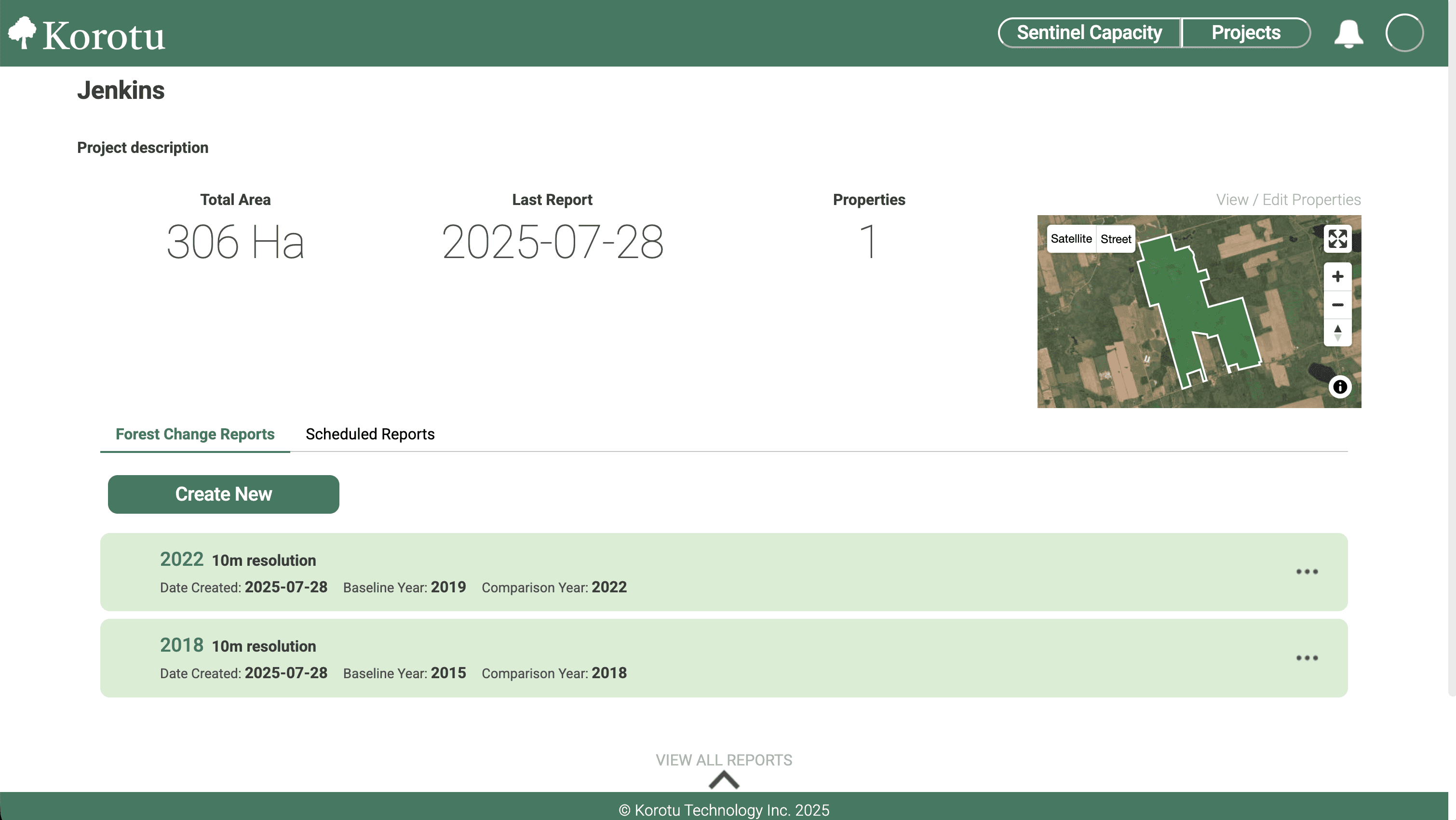Click Baseline Year 2019 in the 2022 report

click(404, 587)
